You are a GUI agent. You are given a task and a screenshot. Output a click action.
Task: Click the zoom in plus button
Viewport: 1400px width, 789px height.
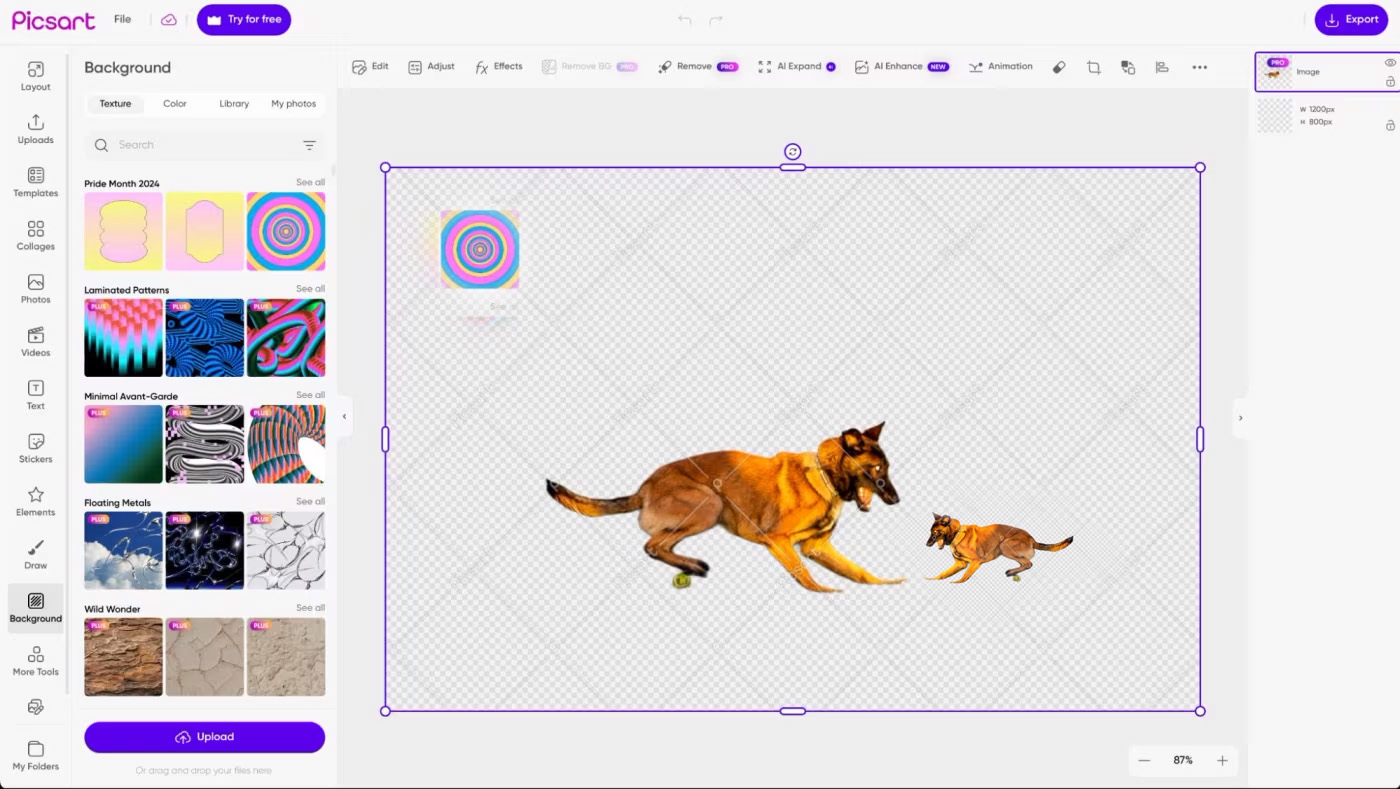click(x=1222, y=760)
